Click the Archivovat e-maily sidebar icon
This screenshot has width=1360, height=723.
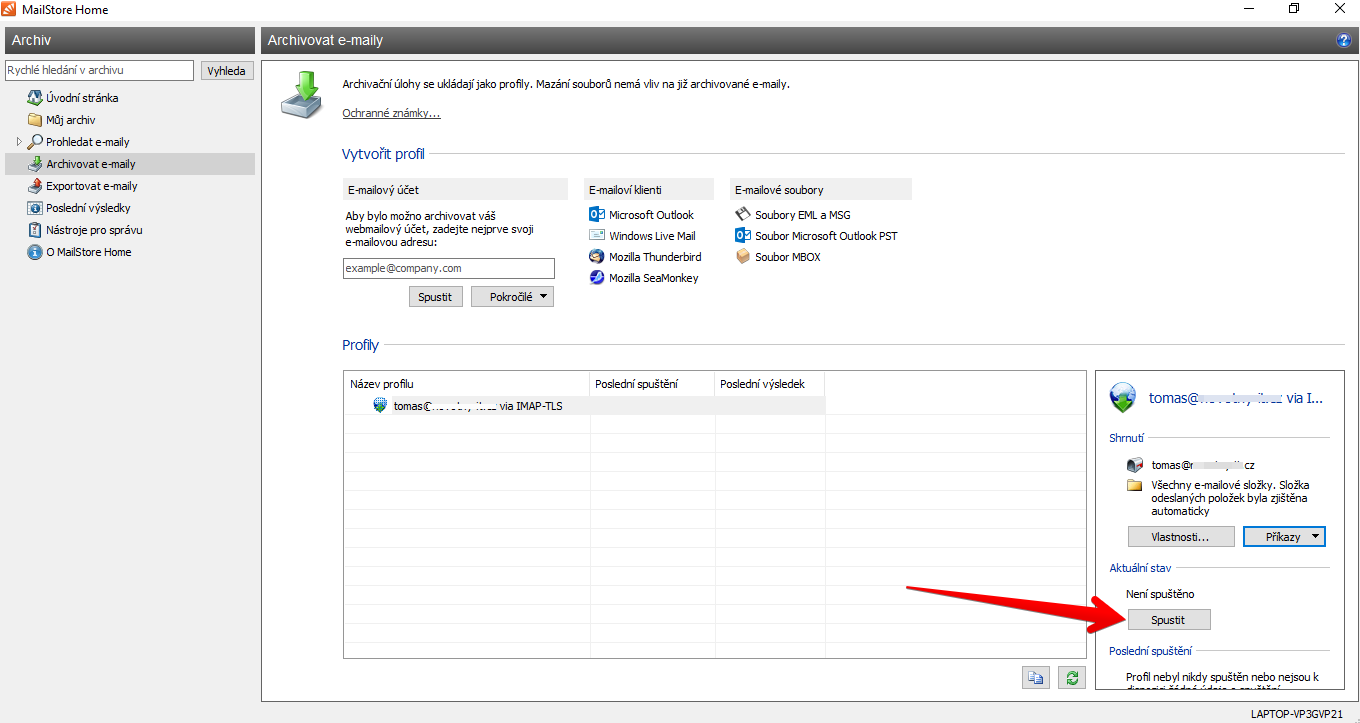(x=35, y=164)
